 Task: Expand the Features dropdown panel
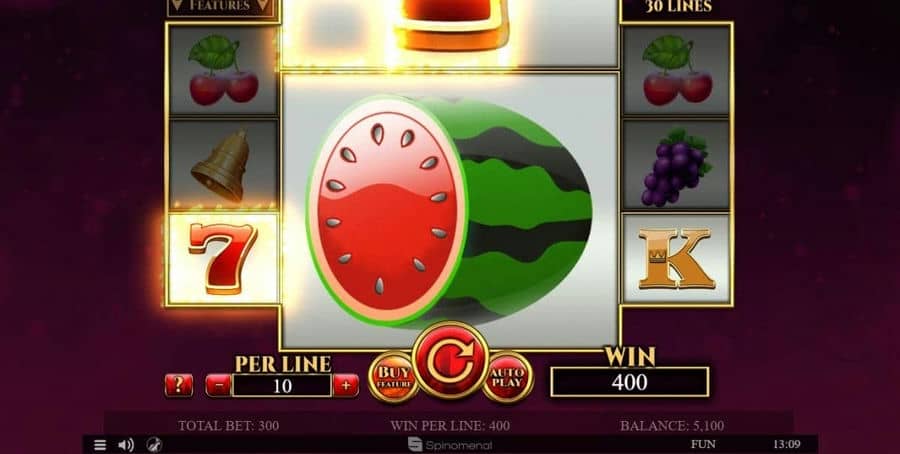pyautogui.click(x=220, y=7)
